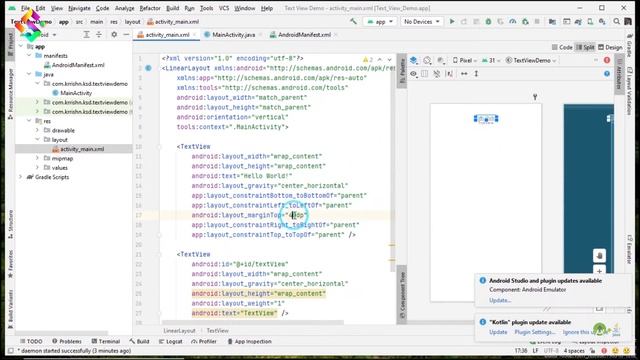Open App Inspection tool window
This screenshot has height=360, width=640.
tap(249, 341)
